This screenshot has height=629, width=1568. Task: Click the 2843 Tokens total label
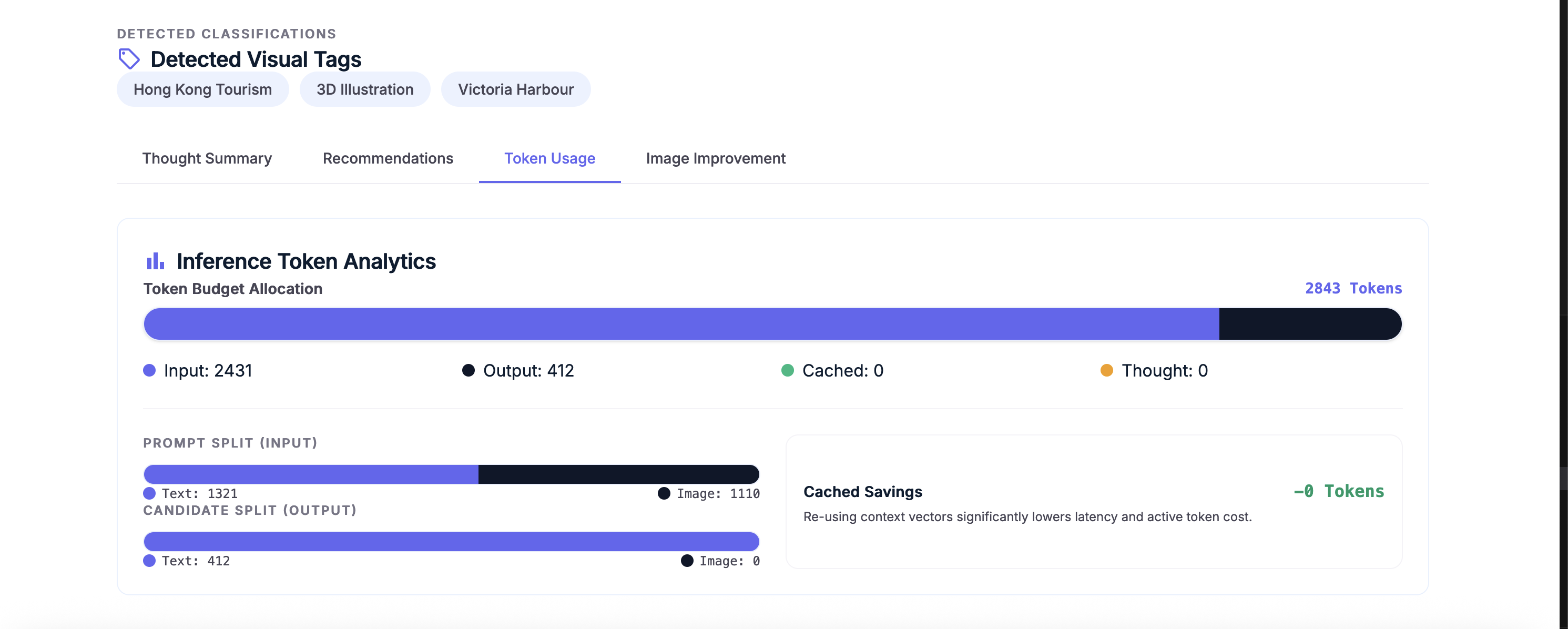tap(1353, 289)
